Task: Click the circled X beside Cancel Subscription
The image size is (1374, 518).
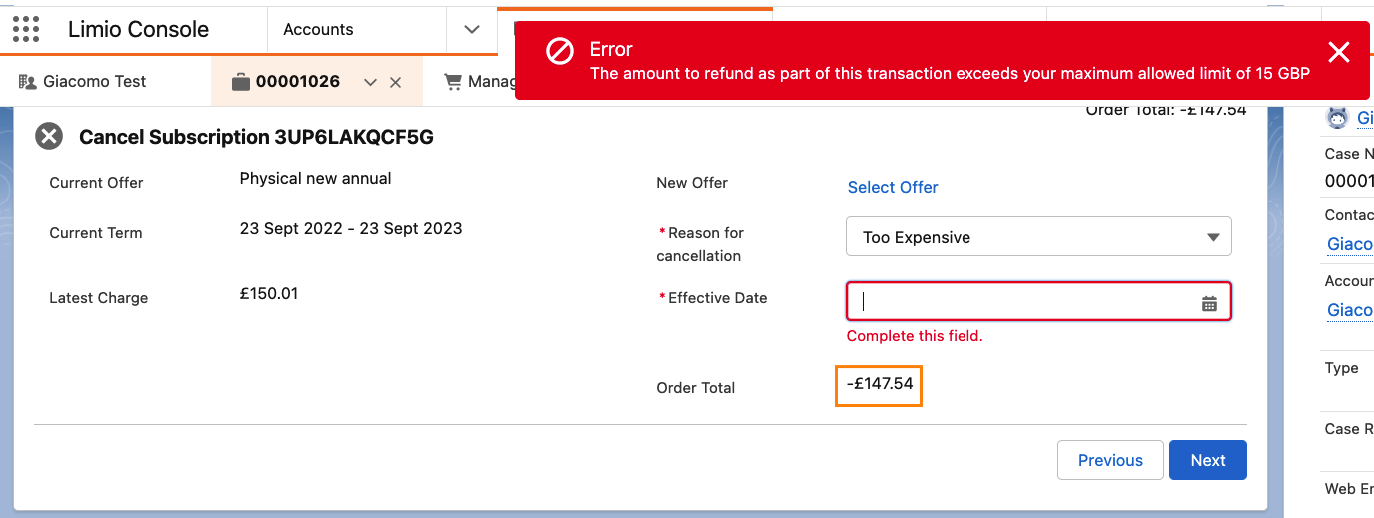Action: click(49, 137)
